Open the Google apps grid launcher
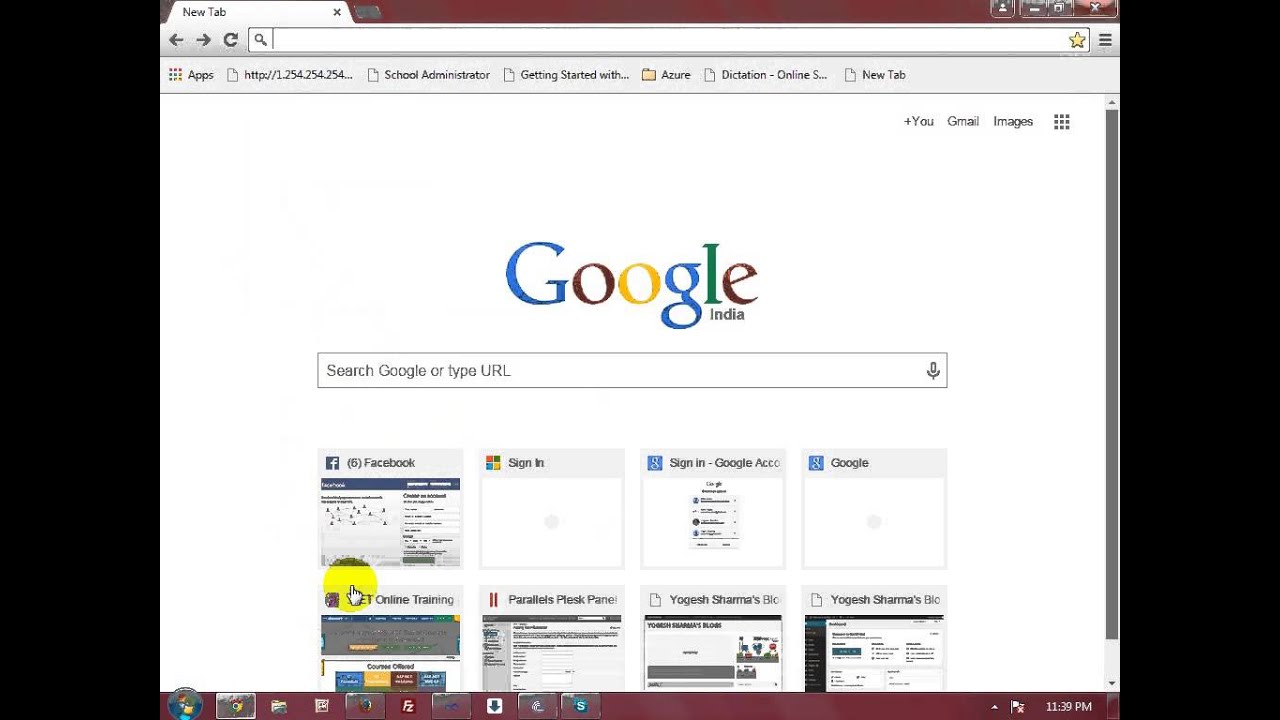1280x720 pixels. click(x=1062, y=121)
